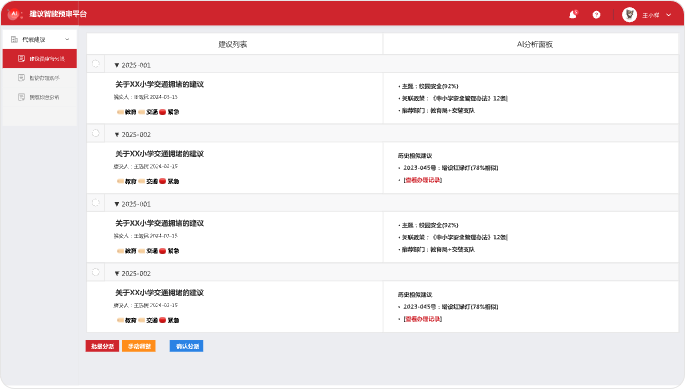Open the red highlighted sidebar menu item
The height and width of the screenshot is (389, 685).
click(x=40, y=59)
